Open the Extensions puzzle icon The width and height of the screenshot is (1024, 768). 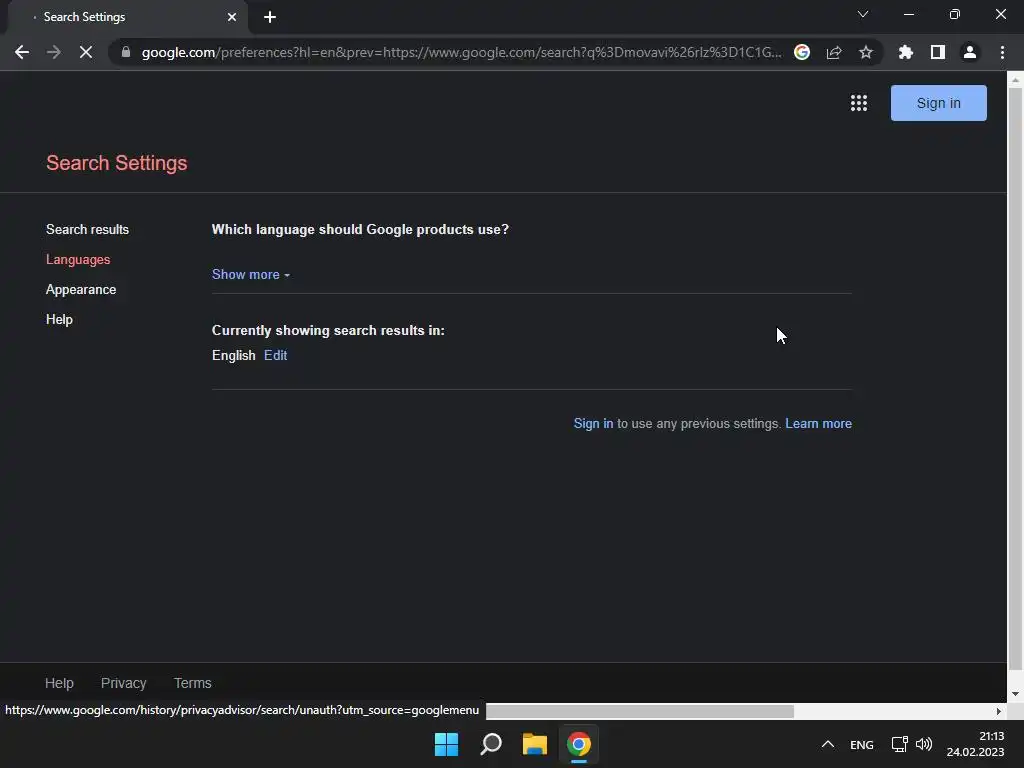pyautogui.click(x=906, y=52)
